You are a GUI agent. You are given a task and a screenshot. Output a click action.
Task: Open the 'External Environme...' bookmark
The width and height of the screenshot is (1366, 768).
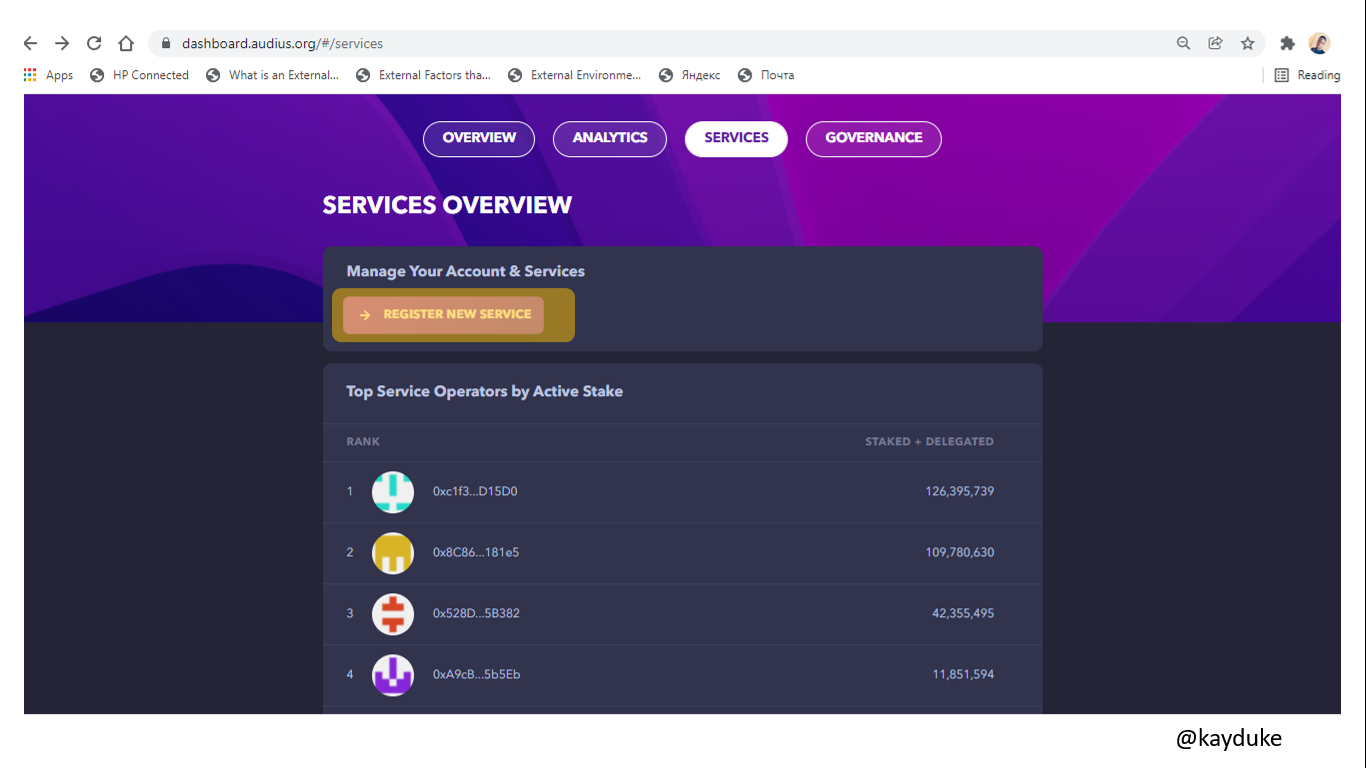(575, 75)
